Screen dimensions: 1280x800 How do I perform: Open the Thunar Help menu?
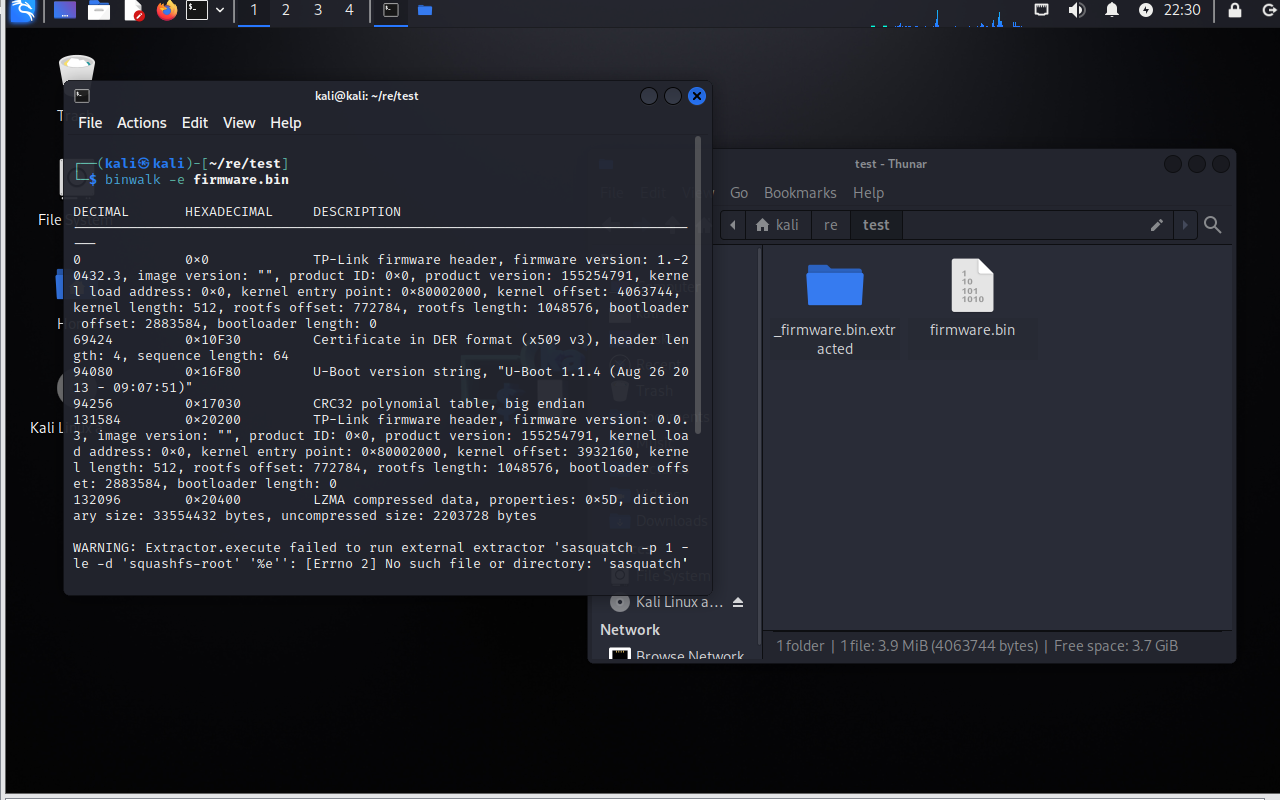(x=868, y=193)
